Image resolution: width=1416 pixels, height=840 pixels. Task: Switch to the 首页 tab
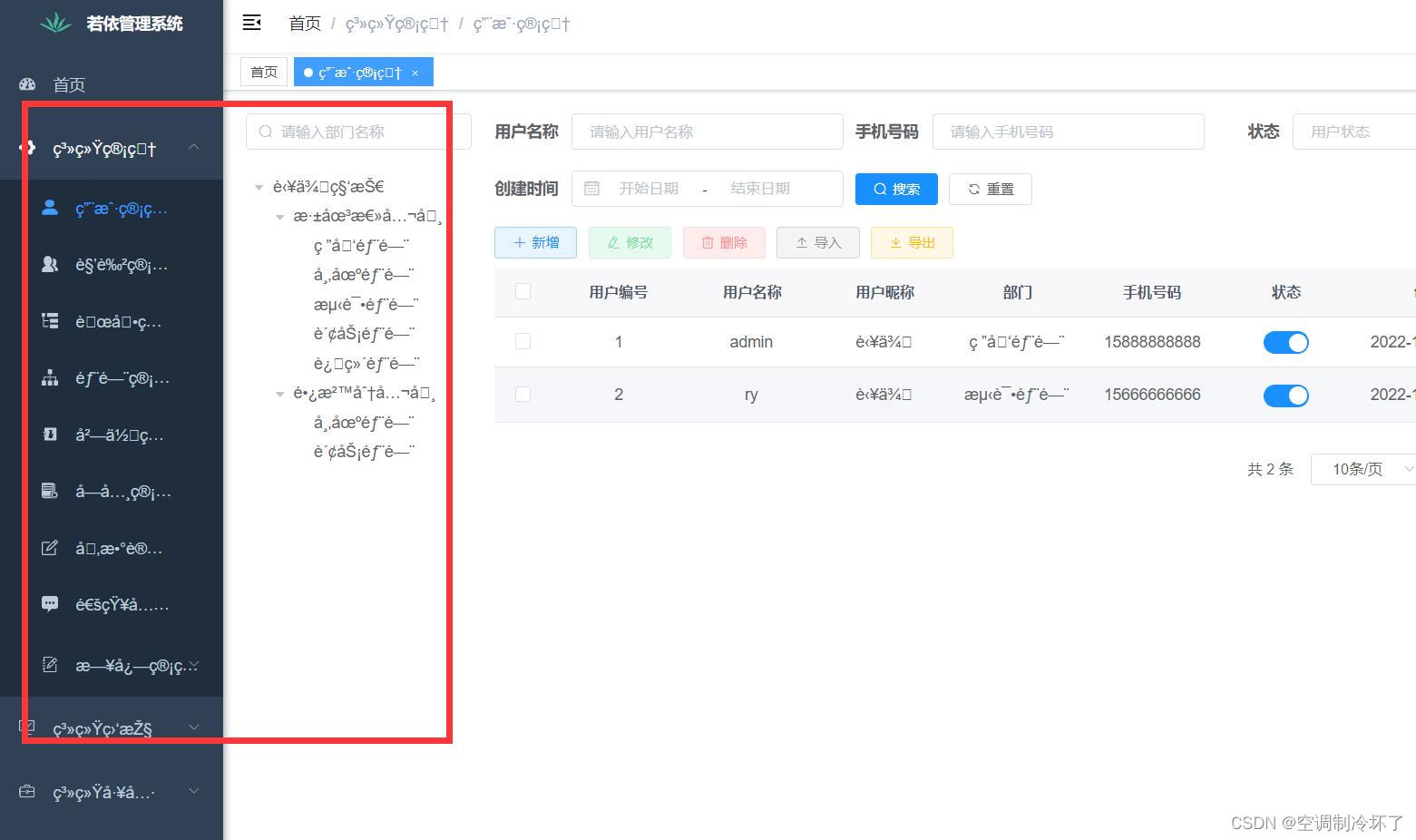pyautogui.click(x=263, y=71)
